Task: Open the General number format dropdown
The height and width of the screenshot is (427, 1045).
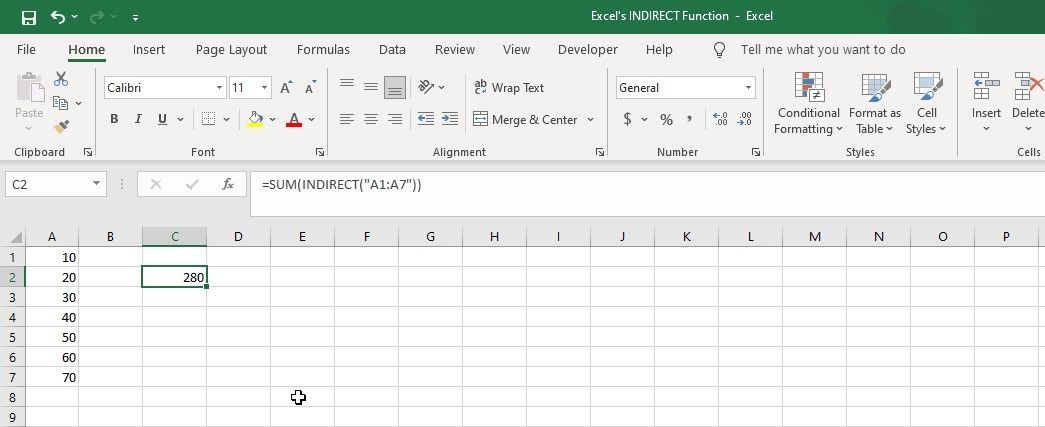Action: tap(748, 88)
